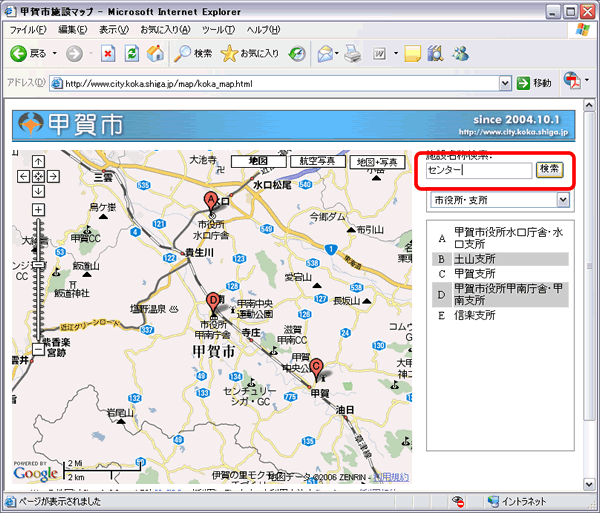Switch map to 地図 view
The width and height of the screenshot is (600, 513).
[259, 161]
